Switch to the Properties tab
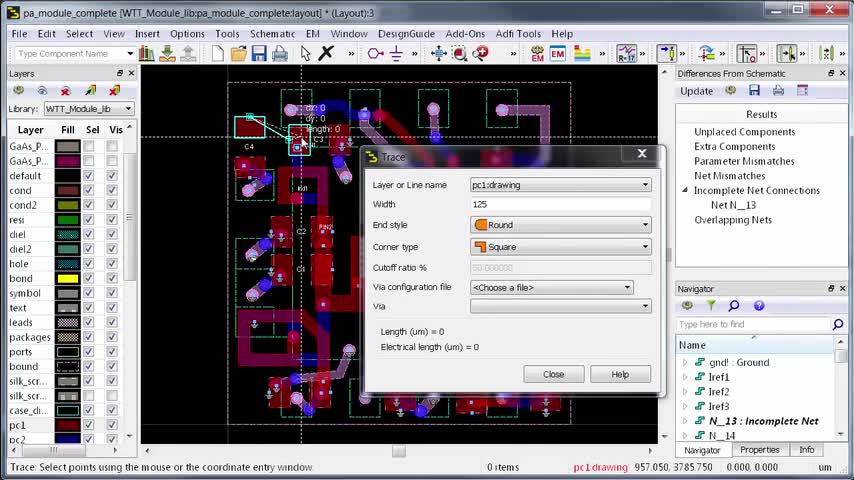 tap(759, 450)
